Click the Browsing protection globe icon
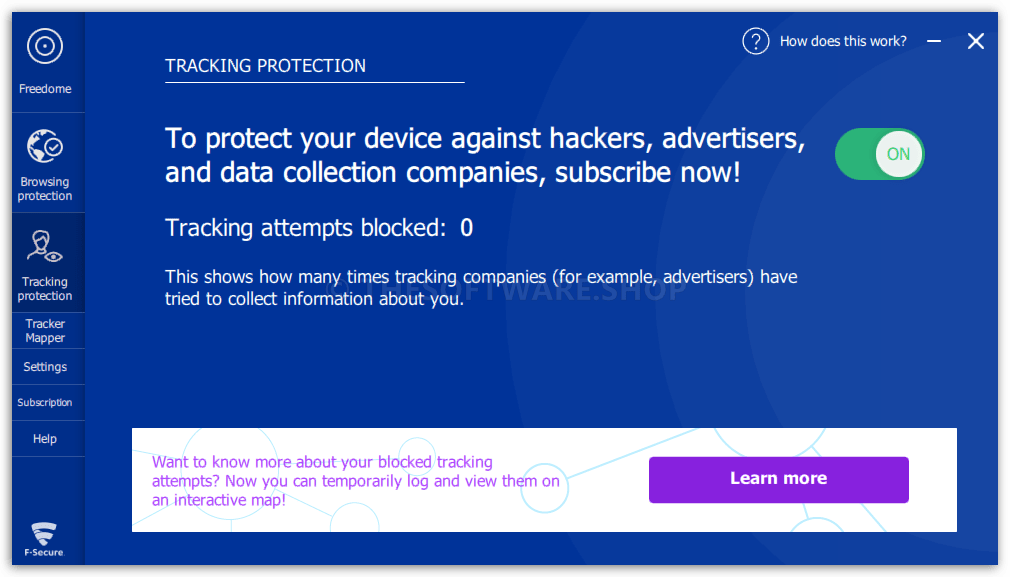Screen dimensions: 1010x577 tap(44, 146)
